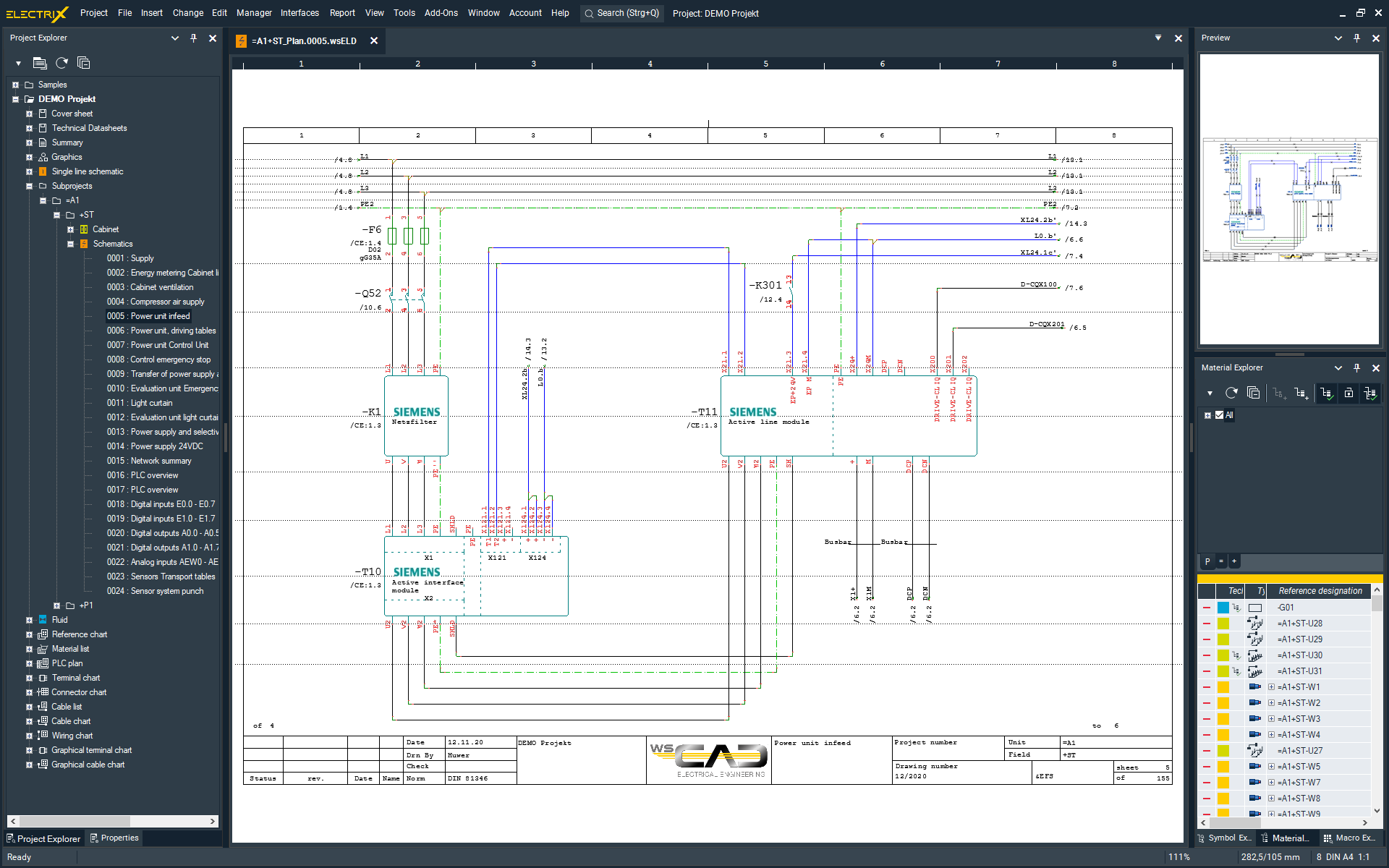Click collapse-all icon in Project Explorer toolbar
This screenshot has width=1389, height=868.
[84, 63]
